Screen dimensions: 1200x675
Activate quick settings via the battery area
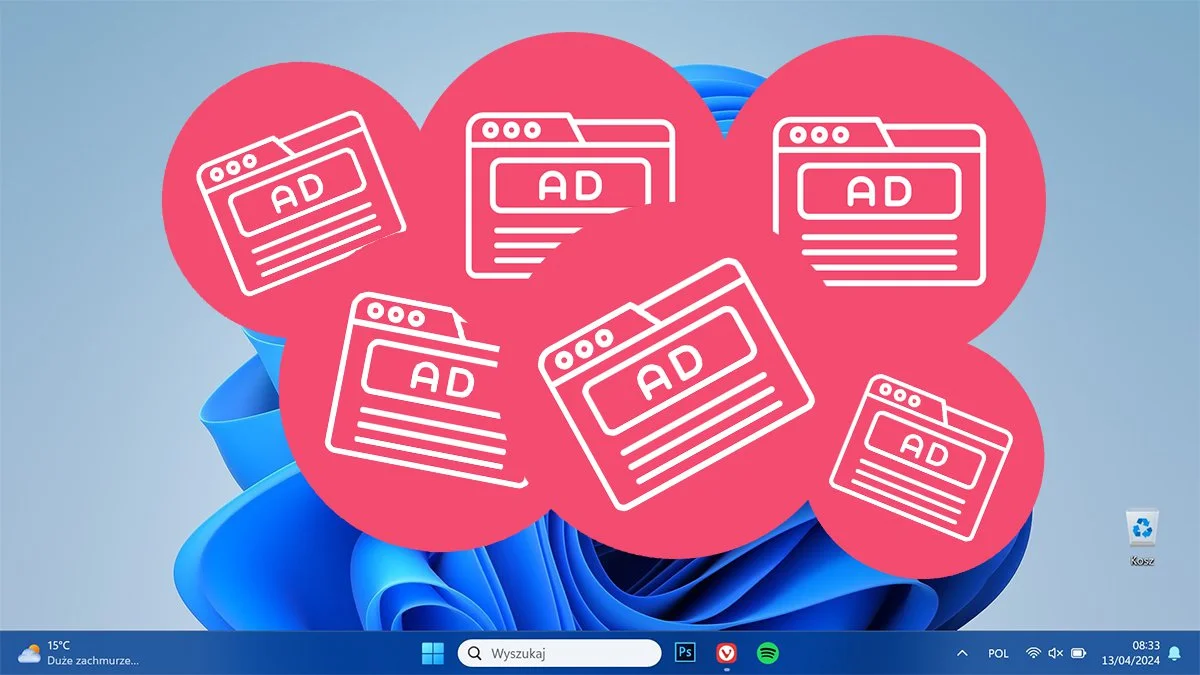point(1080,653)
